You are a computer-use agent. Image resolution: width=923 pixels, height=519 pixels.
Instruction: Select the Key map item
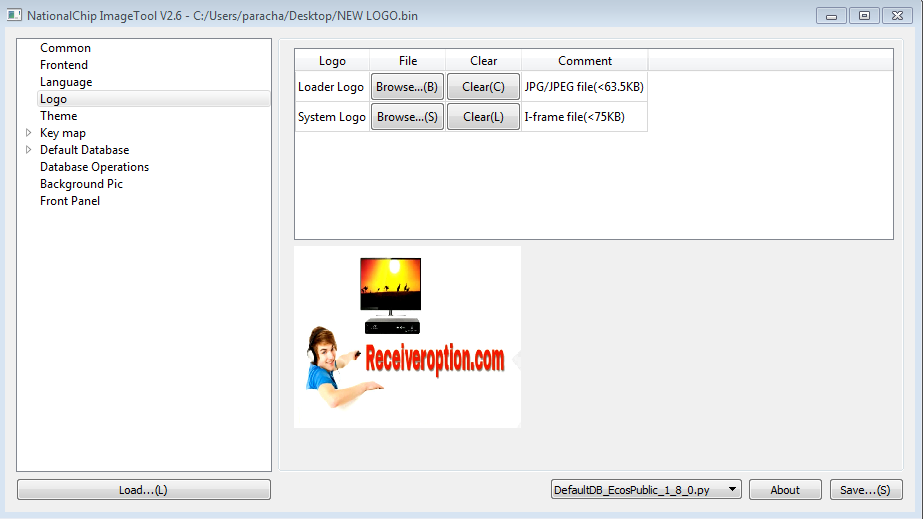(62, 133)
